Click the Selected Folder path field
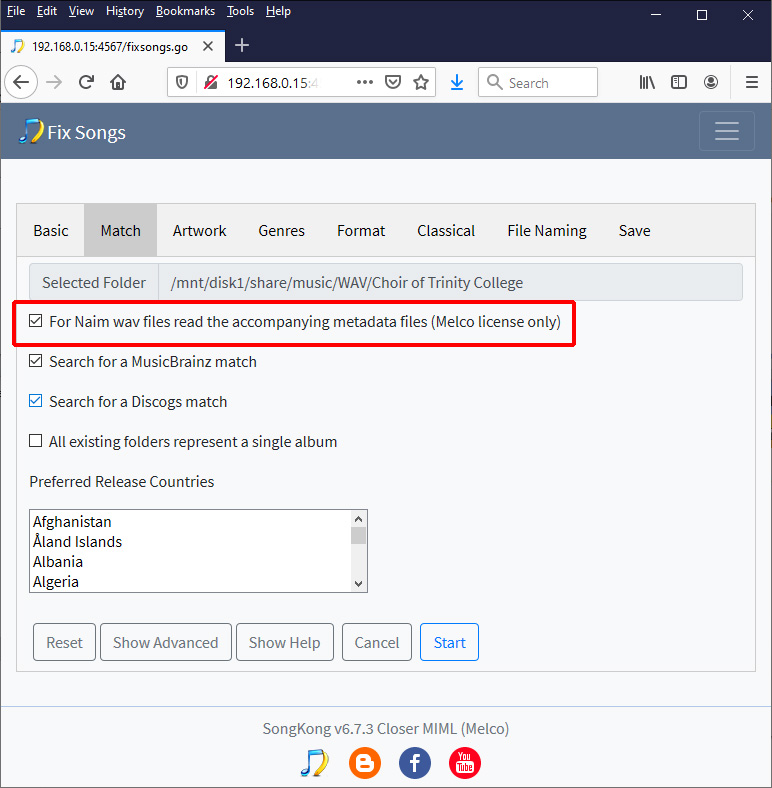Screen dimensions: 772x788 (x=450, y=282)
